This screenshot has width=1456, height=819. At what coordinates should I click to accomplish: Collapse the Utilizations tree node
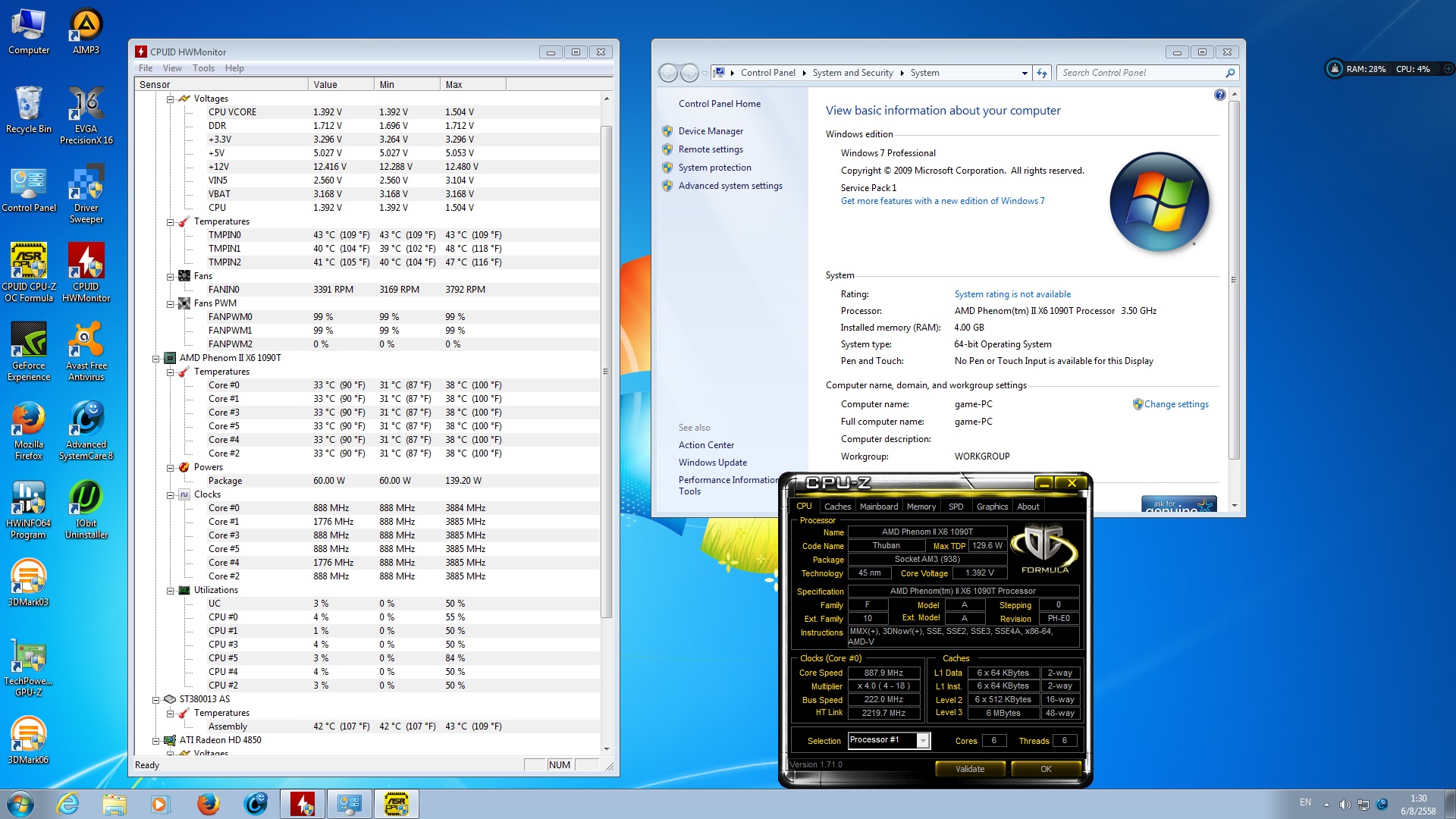(171, 591)
